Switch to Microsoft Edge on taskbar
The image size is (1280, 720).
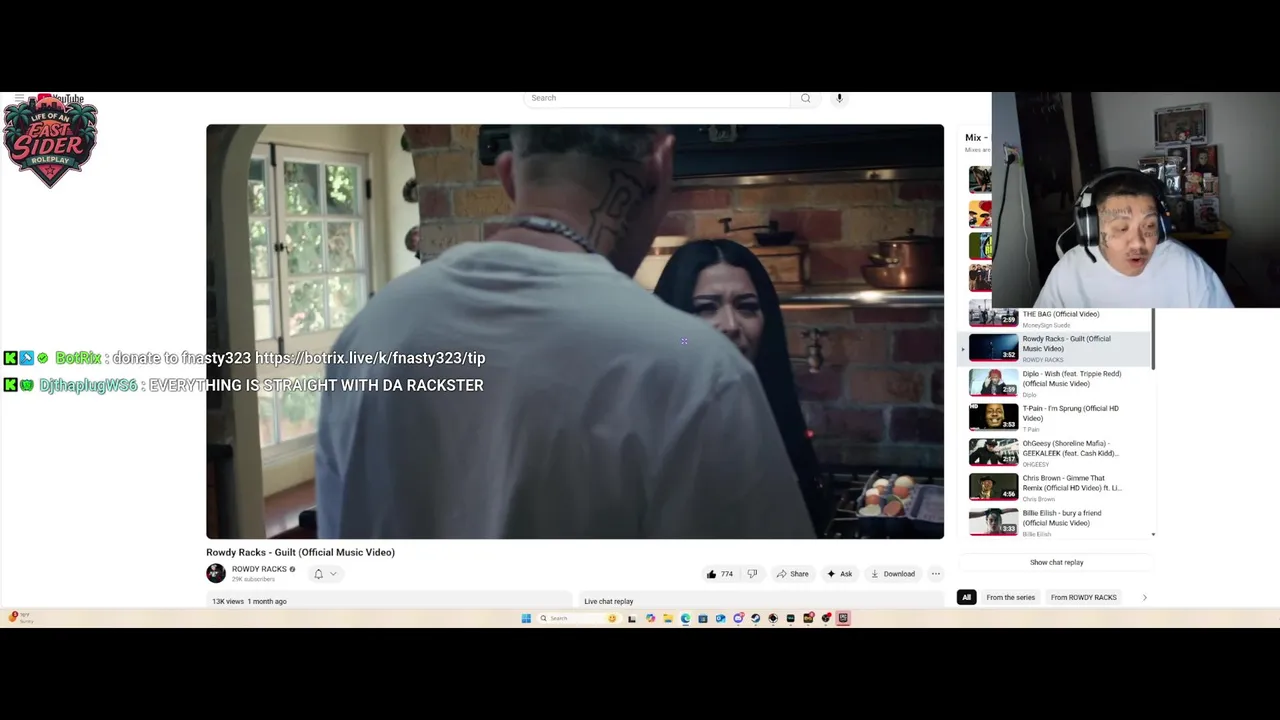[685, 618]
